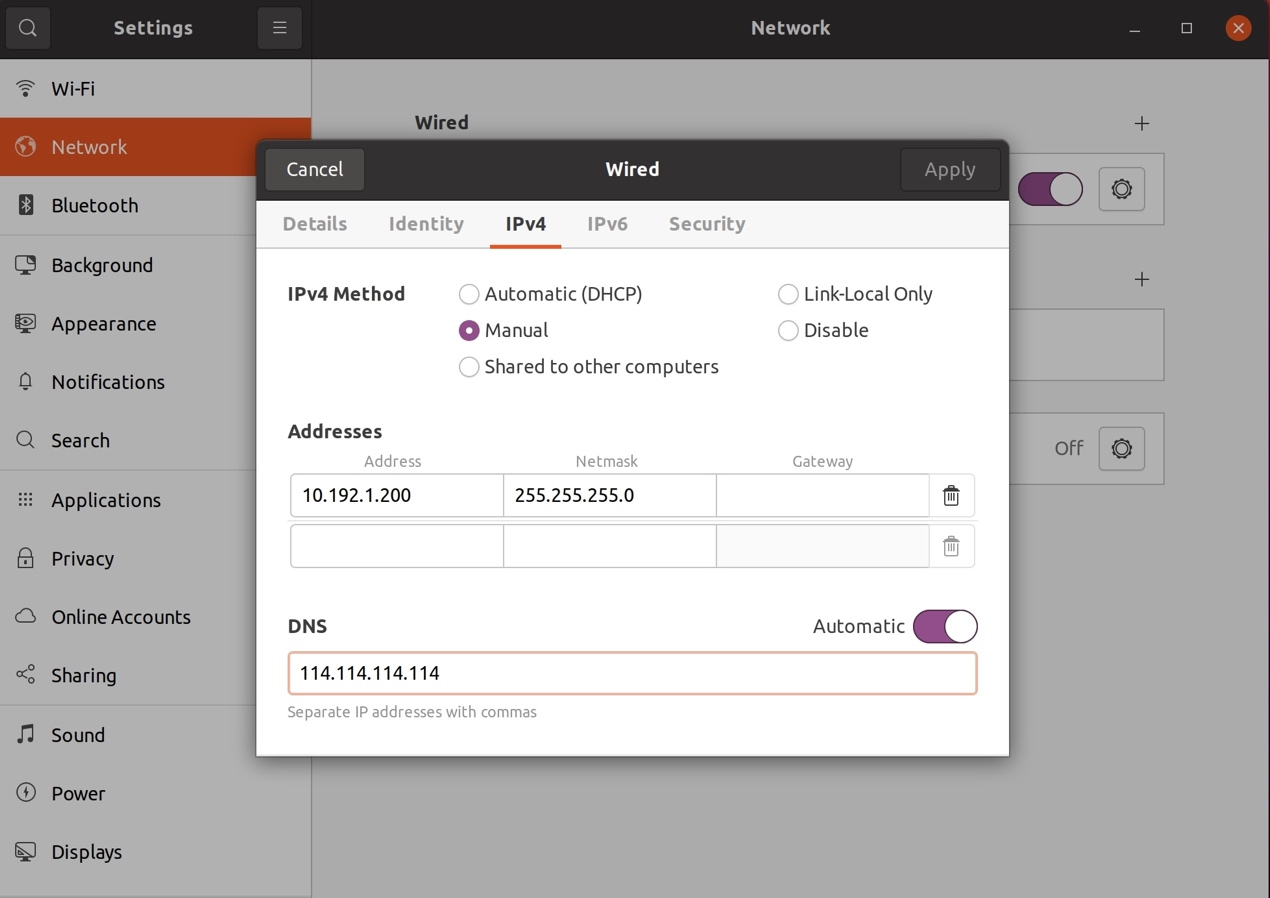This screenshot has width=1270, height=898.
Task: Click the empty Netmask field in second row
Action: pos(610,546)
